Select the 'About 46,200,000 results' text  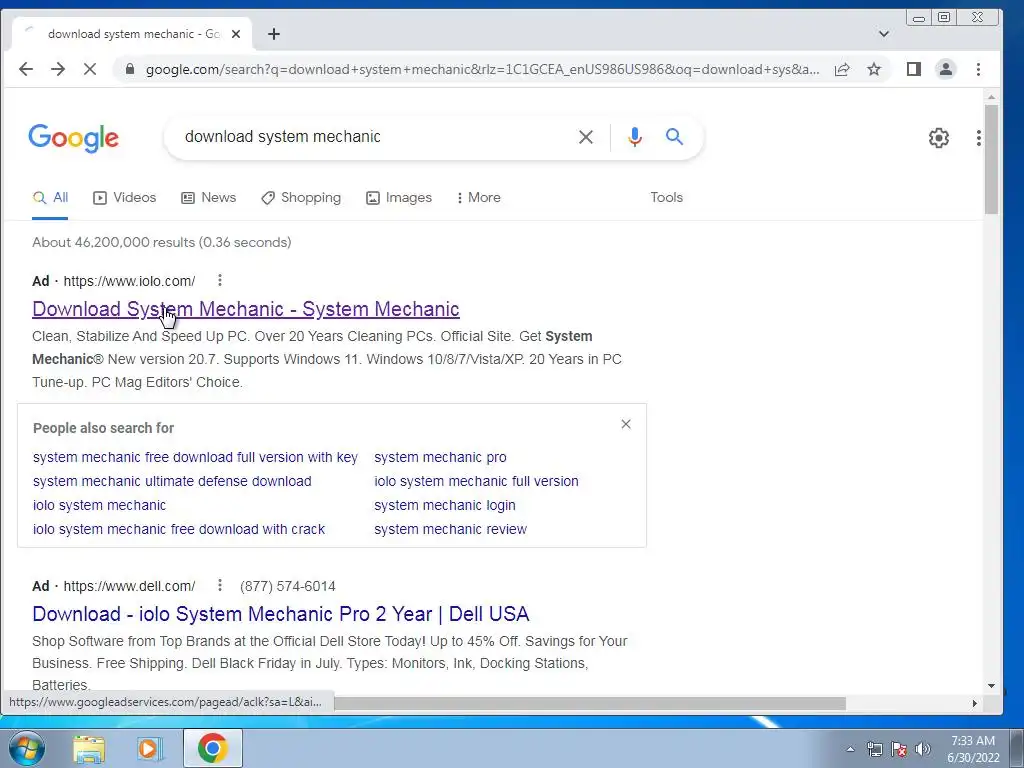click(162, 242)
